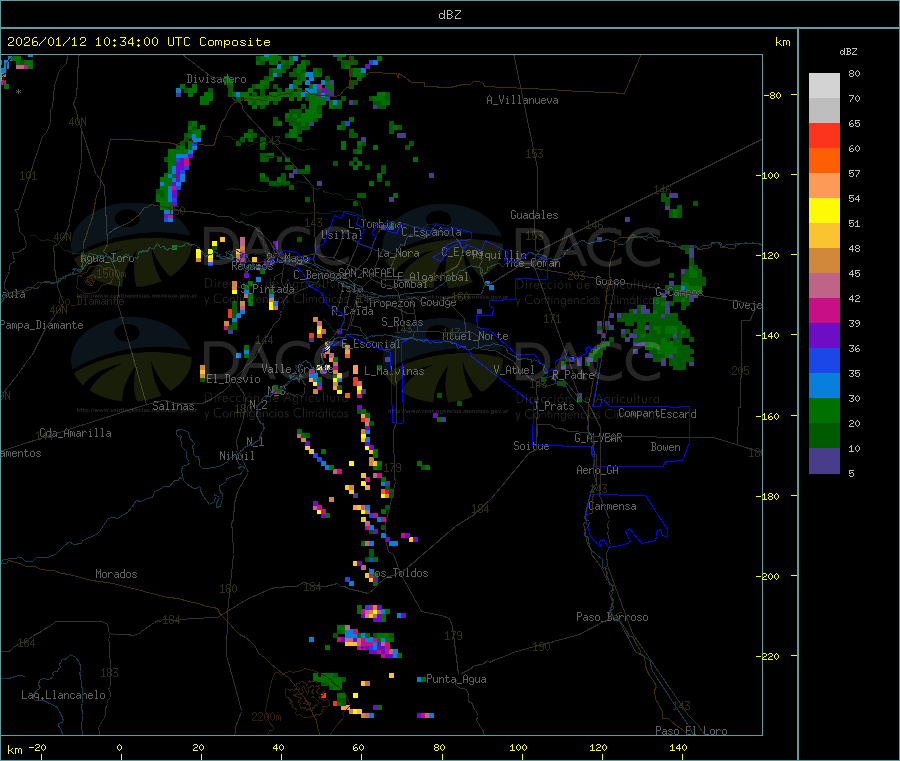This screenshot has width=900, height=761.
Task: Click the La_Nora location label
Action: (398, 253)
